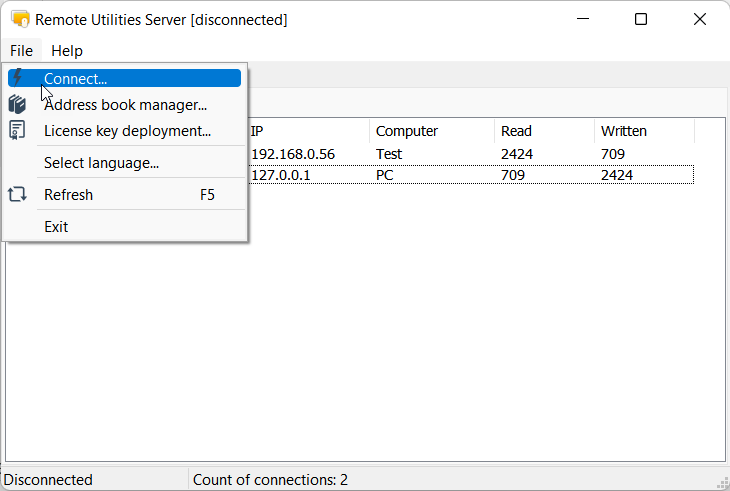Viewport: 730px width, 491px height.
Task: Click the Read column header
Action: (542, 131)
